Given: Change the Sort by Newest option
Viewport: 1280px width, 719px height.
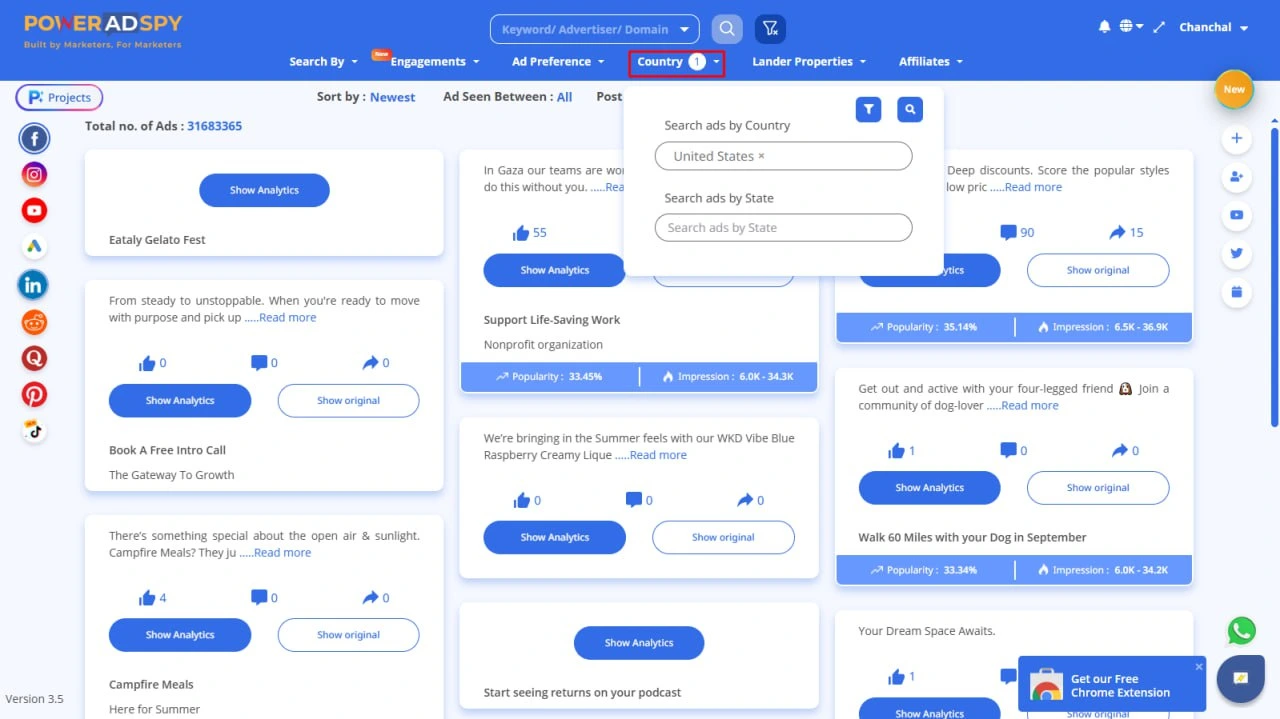Looking at the screenshot, I should click(x=392, y=97).
